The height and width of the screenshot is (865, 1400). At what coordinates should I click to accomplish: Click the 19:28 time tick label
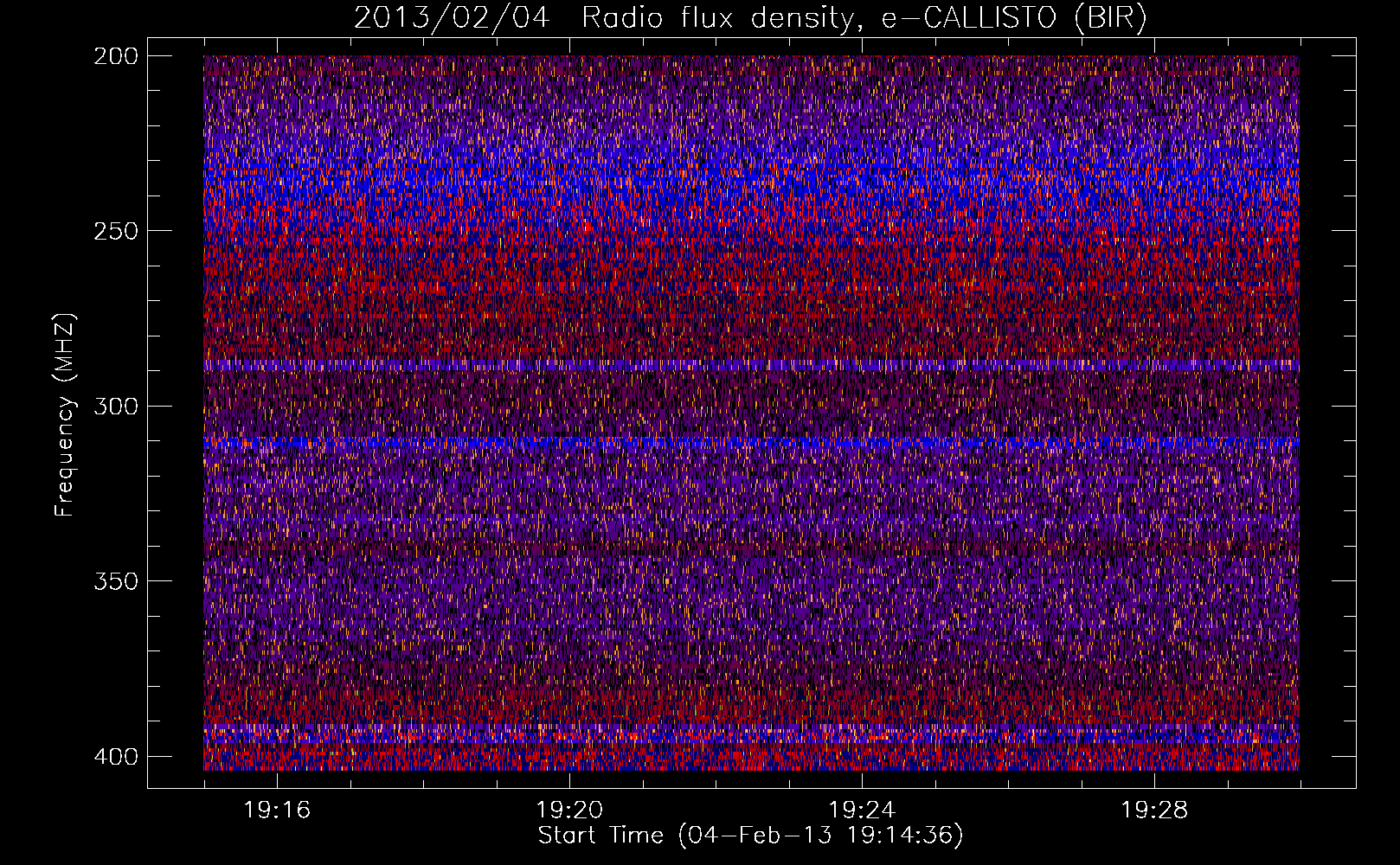coord(1154,811)
